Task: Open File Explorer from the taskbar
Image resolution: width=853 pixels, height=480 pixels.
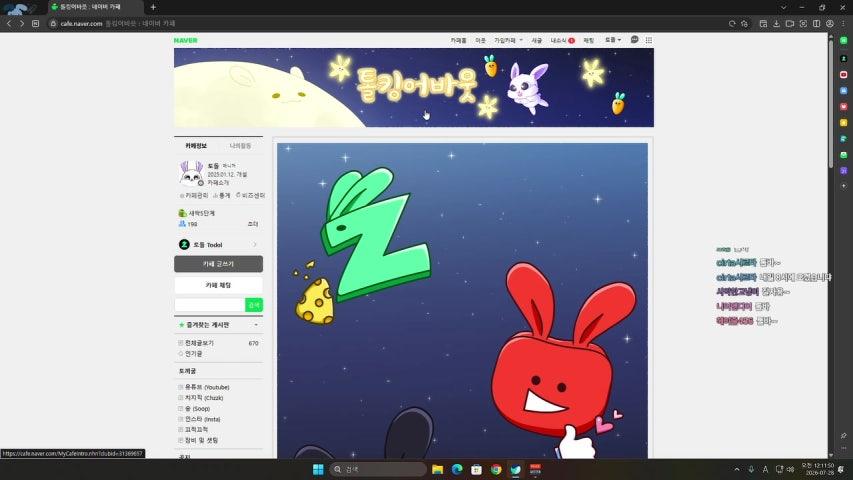Action: [437, 469]
